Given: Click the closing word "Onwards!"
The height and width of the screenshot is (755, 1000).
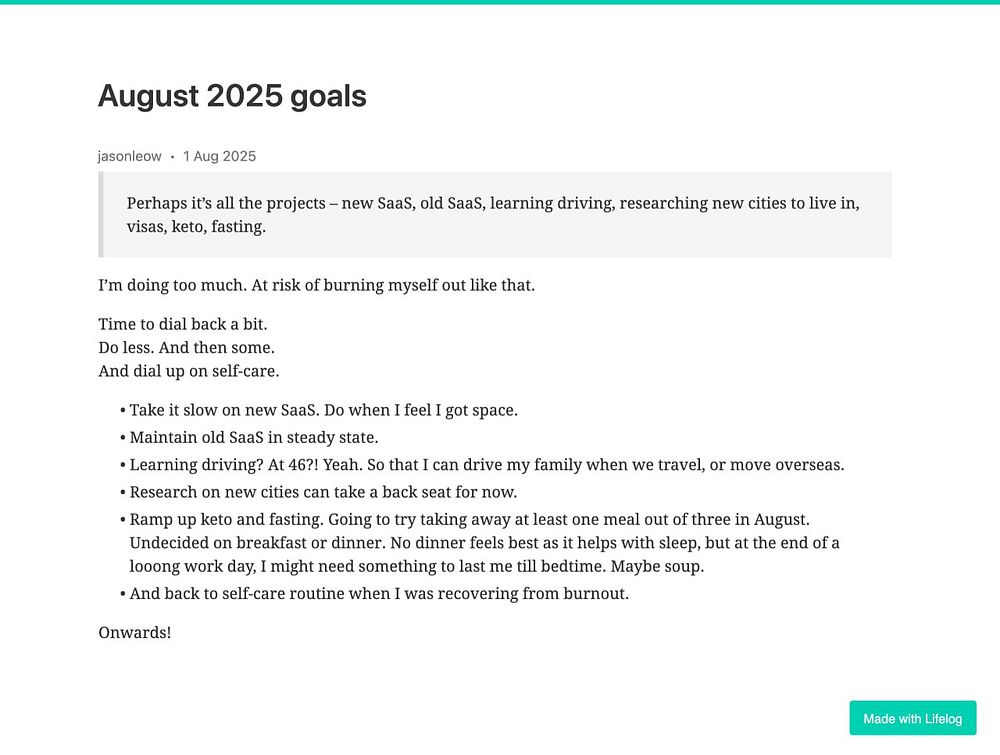Looking at the screenshot, I should (x=135, y=633).
